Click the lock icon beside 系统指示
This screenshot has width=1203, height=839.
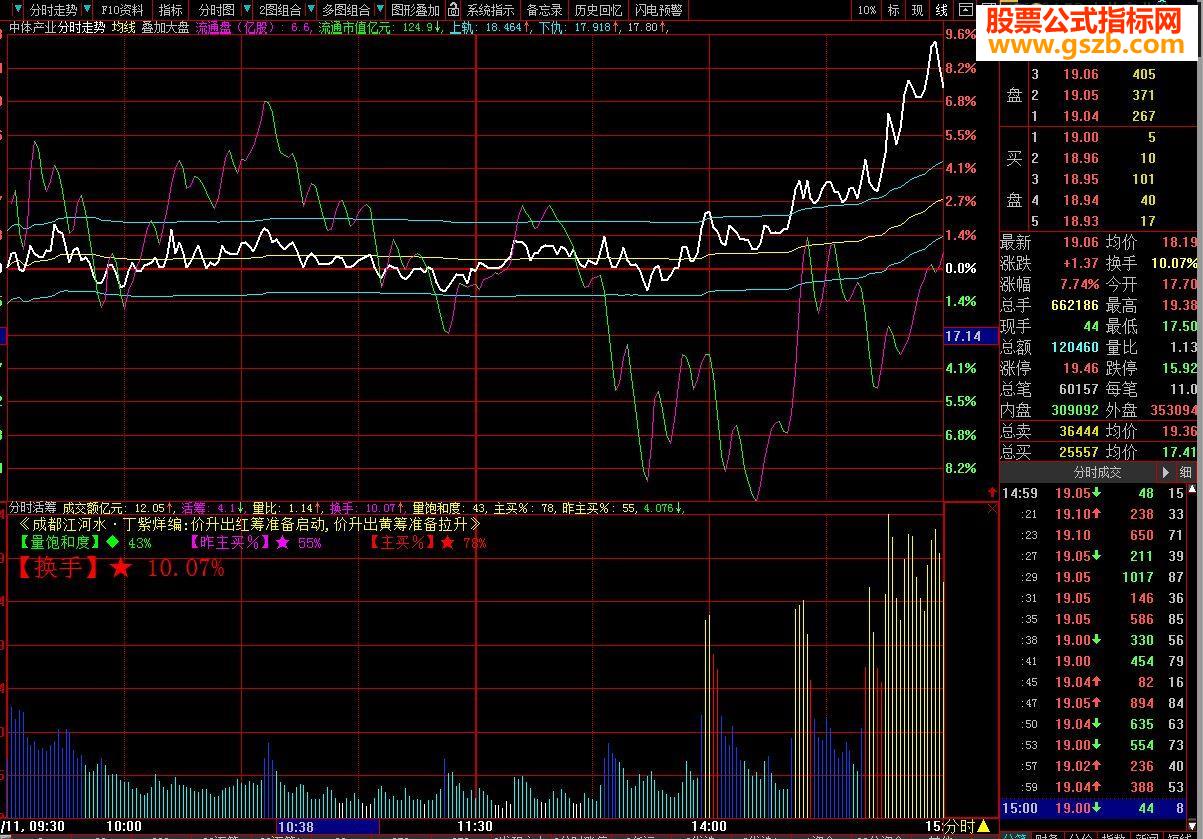click(x=455, y=10)
